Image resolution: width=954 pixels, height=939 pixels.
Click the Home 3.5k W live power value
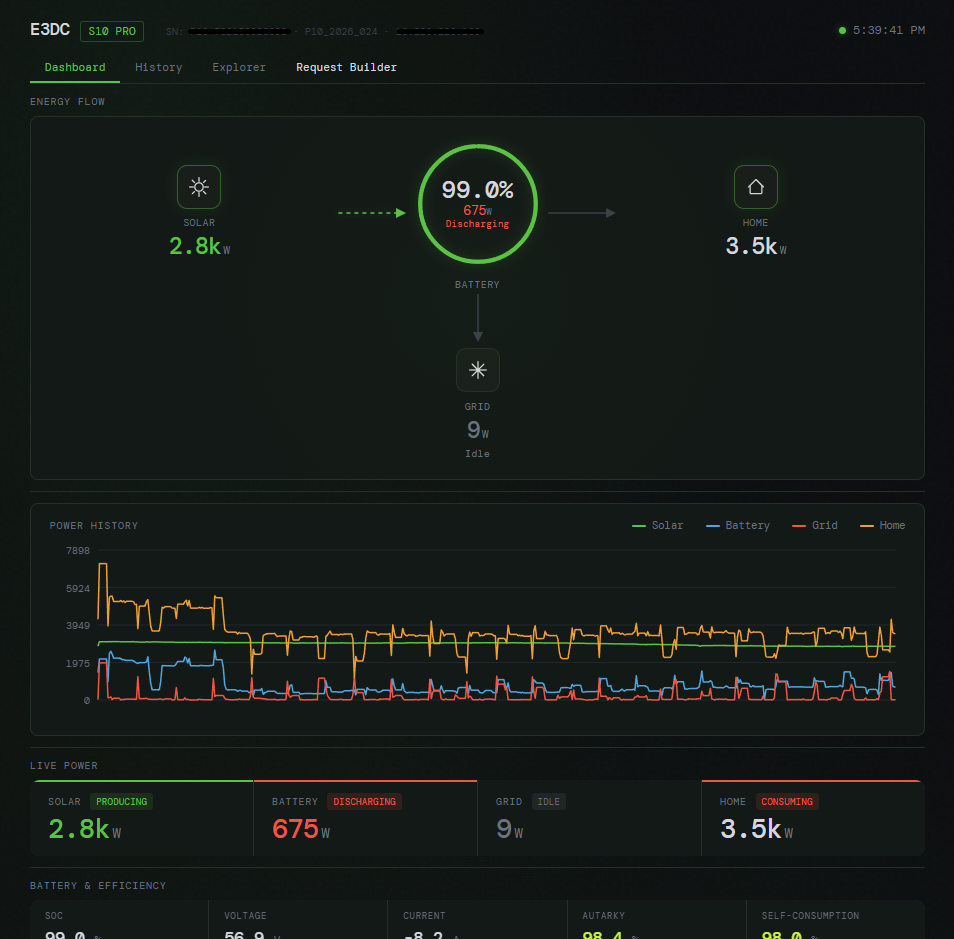[756, 829]
